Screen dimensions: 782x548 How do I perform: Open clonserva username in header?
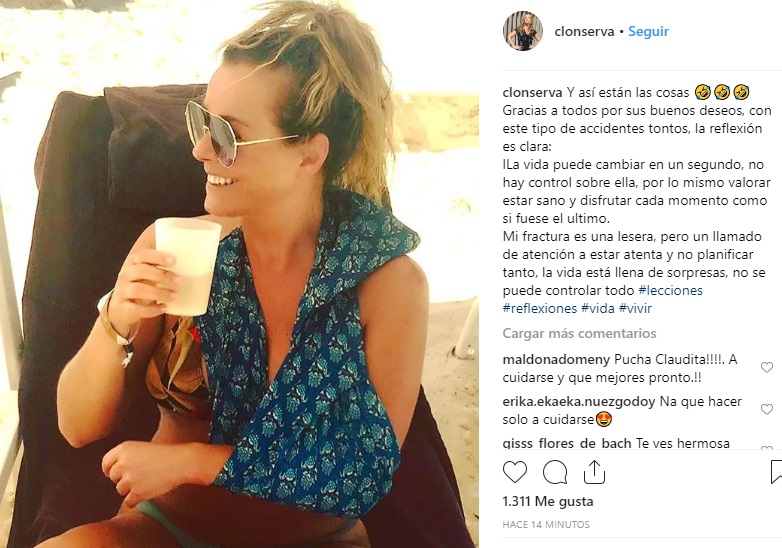click(584, 31)
